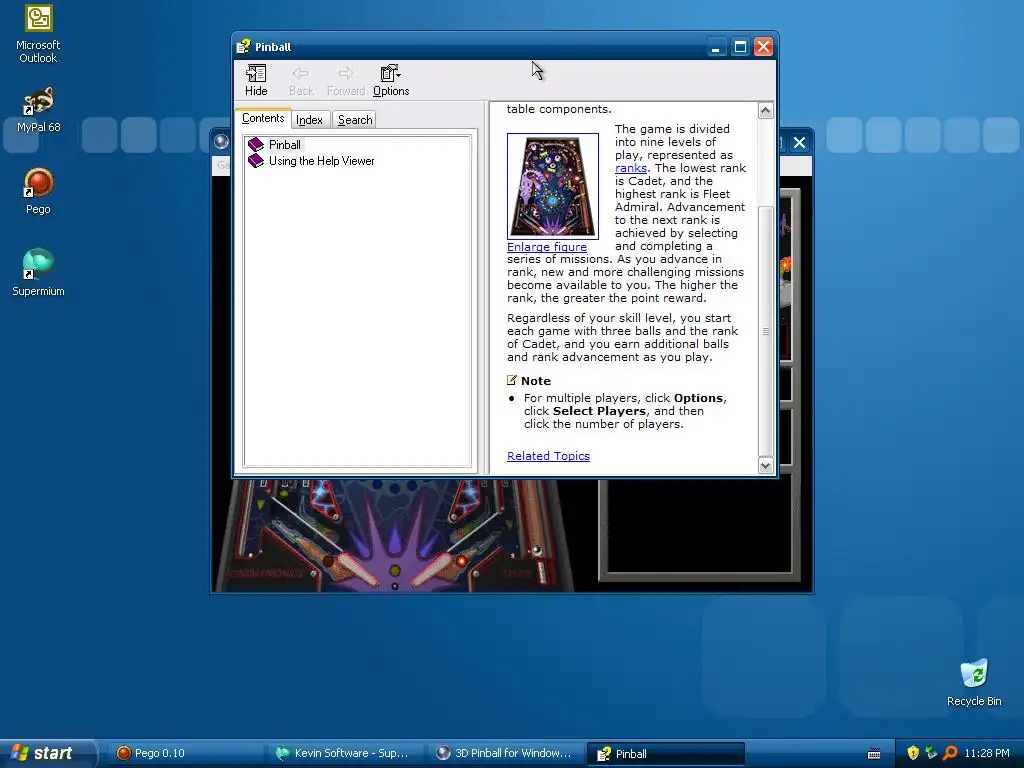
Task: Click the keyboard icon in the taskbar
Action: (874, 754)
